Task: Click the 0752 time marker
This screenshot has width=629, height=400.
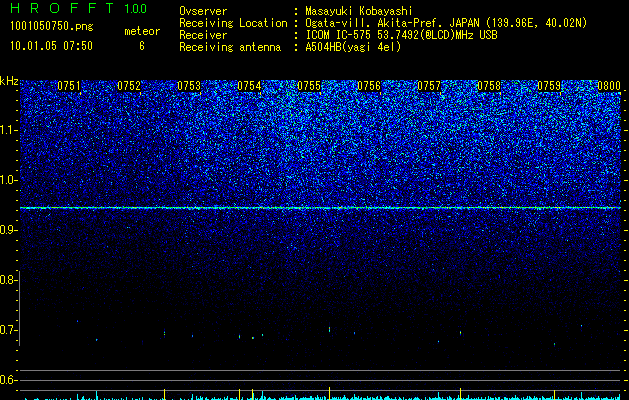Action: point(129,86)
